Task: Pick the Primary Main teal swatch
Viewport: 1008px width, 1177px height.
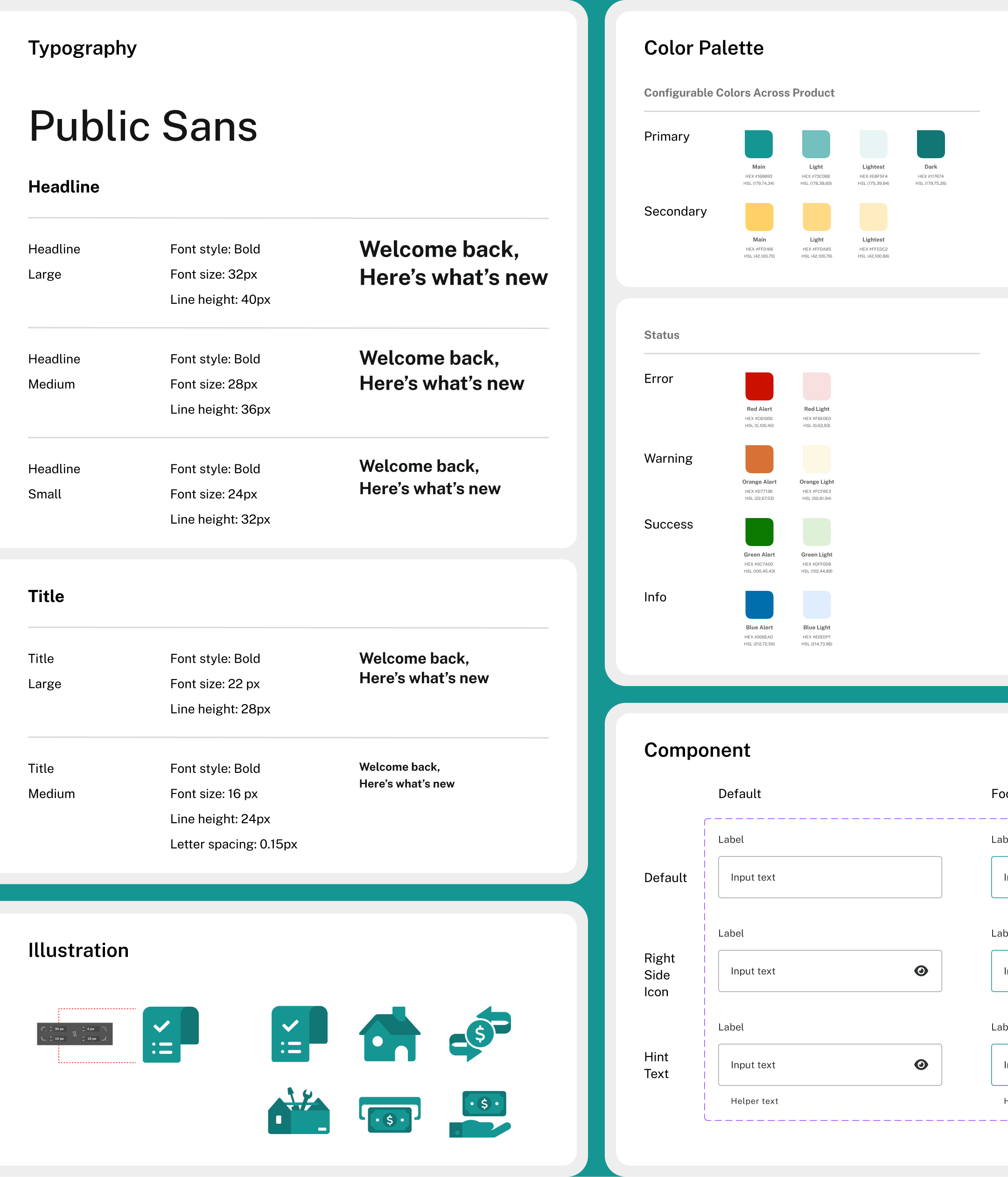Action: (758, 144)
